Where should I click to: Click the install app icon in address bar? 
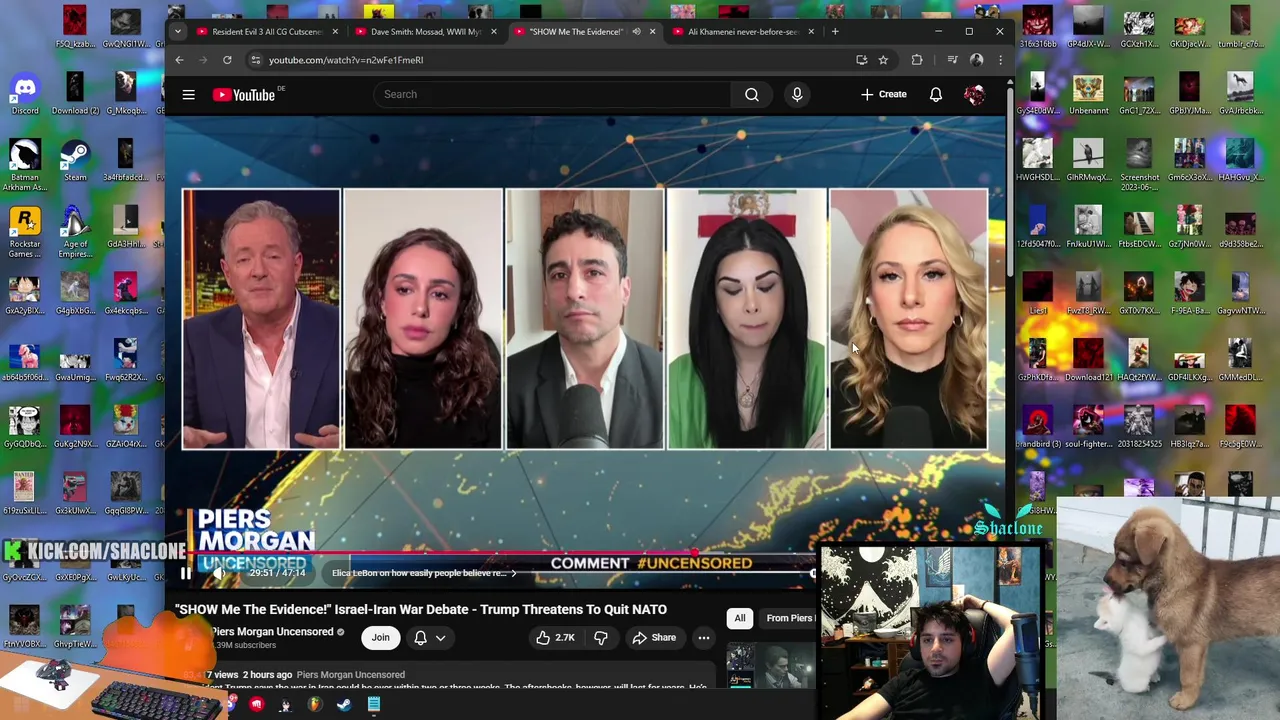(861, 60)
